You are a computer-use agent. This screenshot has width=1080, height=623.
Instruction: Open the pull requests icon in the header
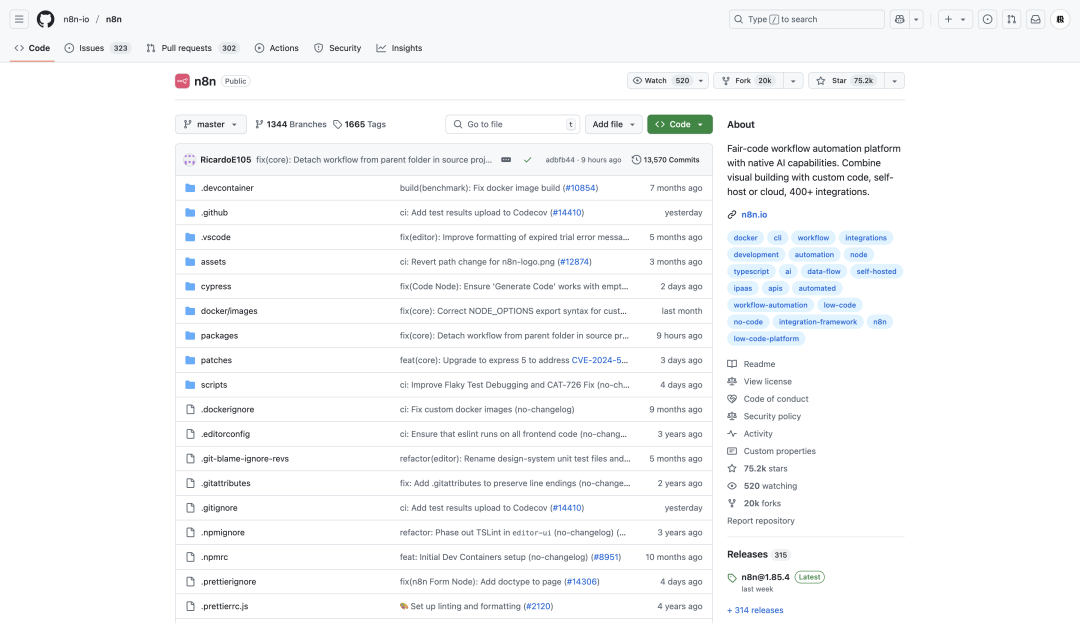coord(1012,19)
